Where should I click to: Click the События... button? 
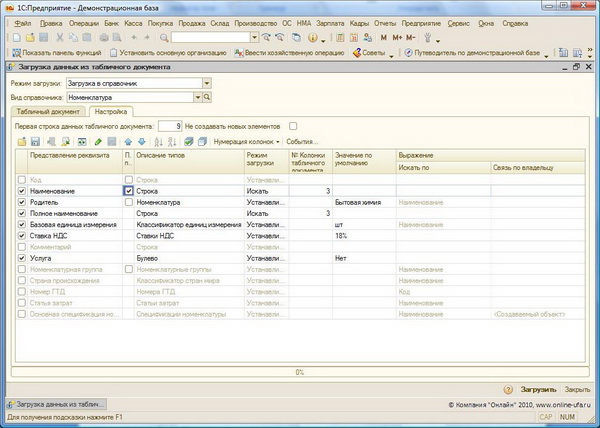point(302,142)
